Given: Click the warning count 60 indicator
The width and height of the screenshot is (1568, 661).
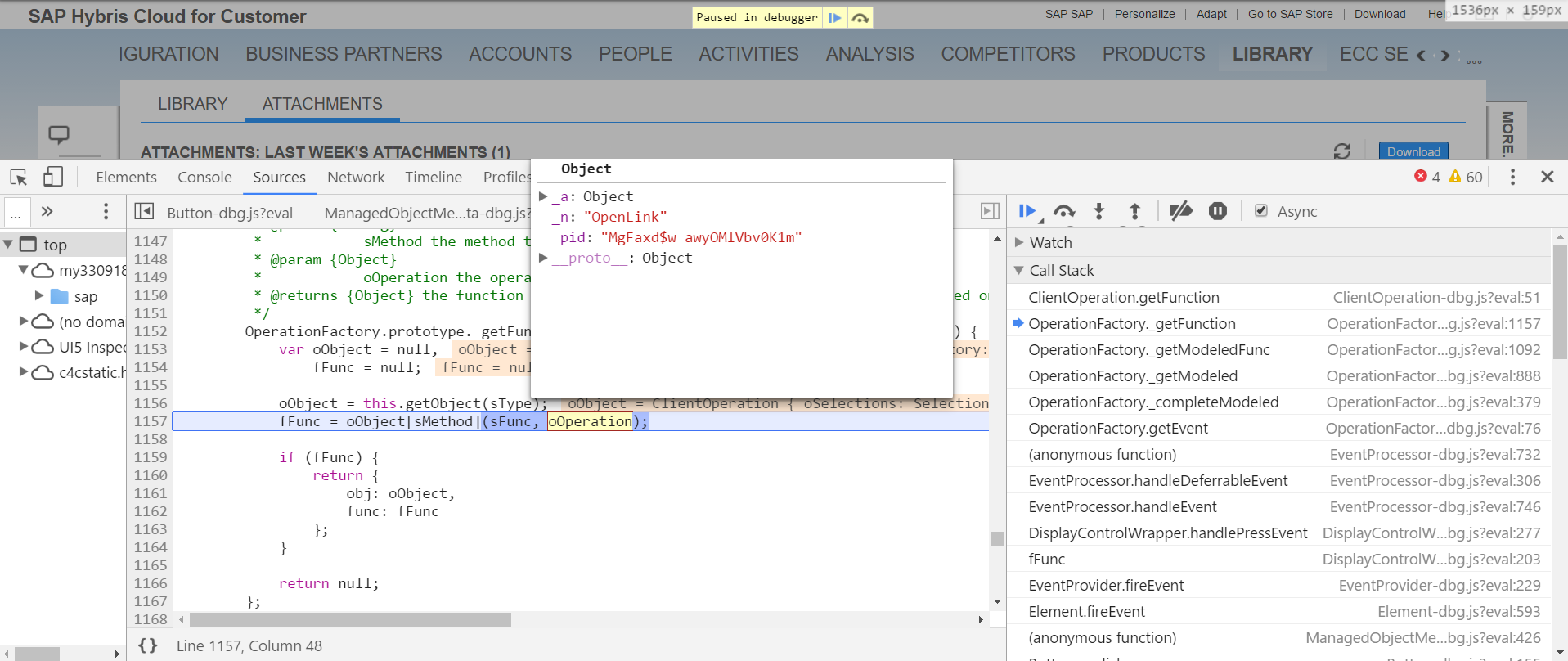Looking at the screenshot, I should pos(1466,177).
